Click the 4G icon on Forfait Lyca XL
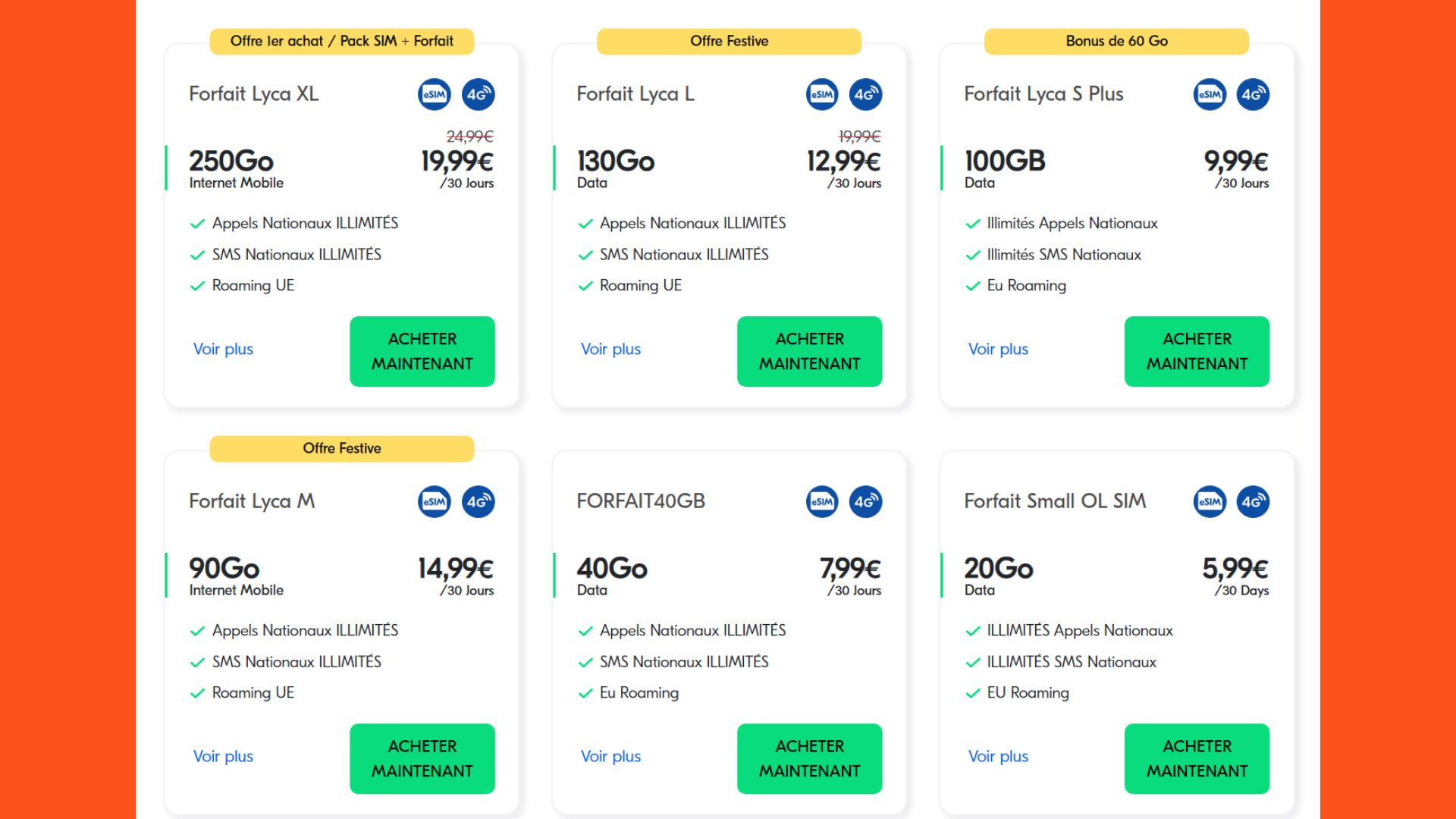The height and width of the screenshot is (819, 1456). tap(479, 95)
